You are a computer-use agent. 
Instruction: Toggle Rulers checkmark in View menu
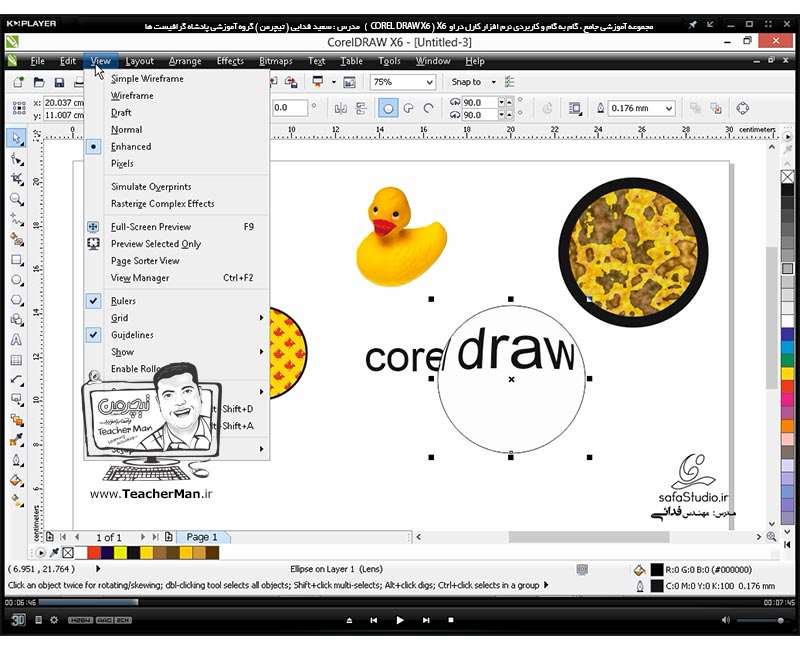click(93, 301)
